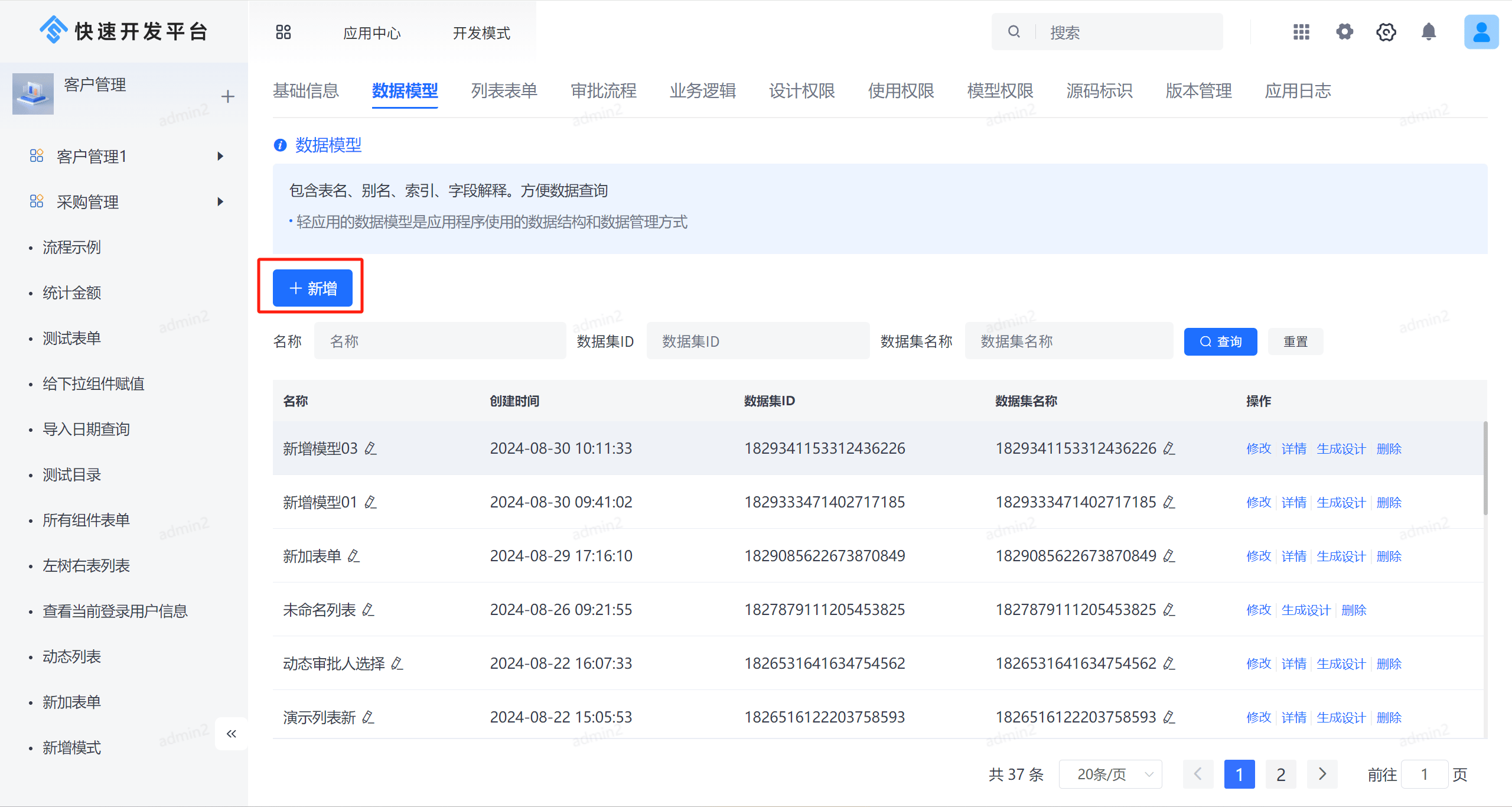This screenshot has width=1512, height=807.
Task: Click the user avatar icon
Action: [x=1481, y=32]
